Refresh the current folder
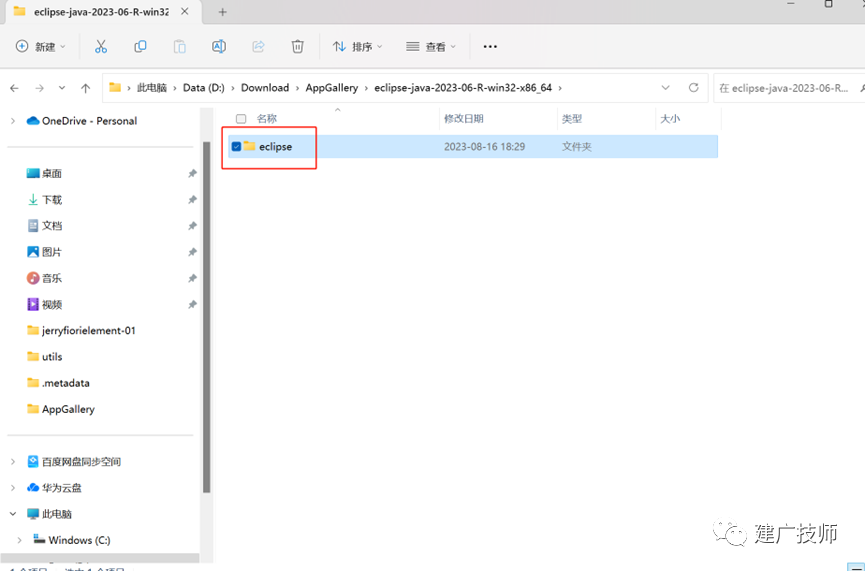 [693, 88]
